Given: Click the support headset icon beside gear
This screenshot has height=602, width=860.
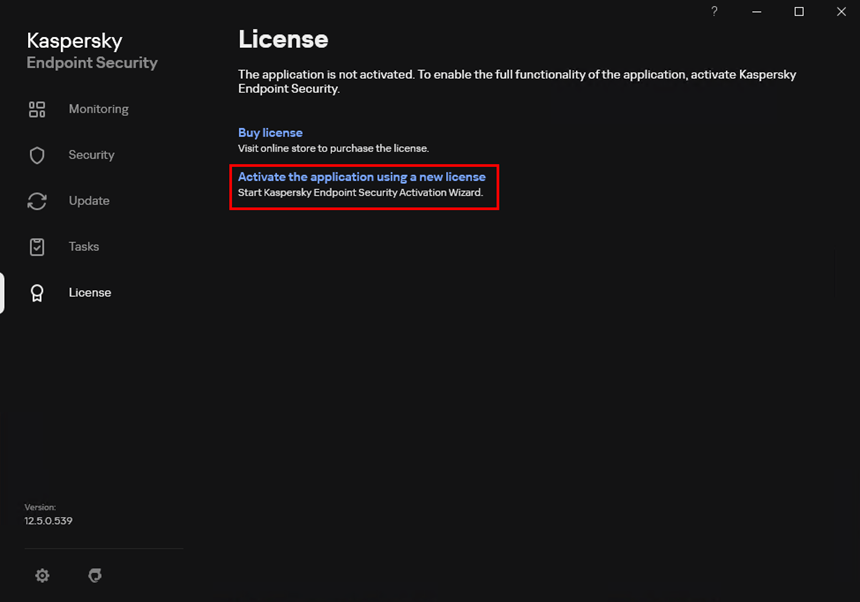Looking at the screenshot, I should [95, 575].
